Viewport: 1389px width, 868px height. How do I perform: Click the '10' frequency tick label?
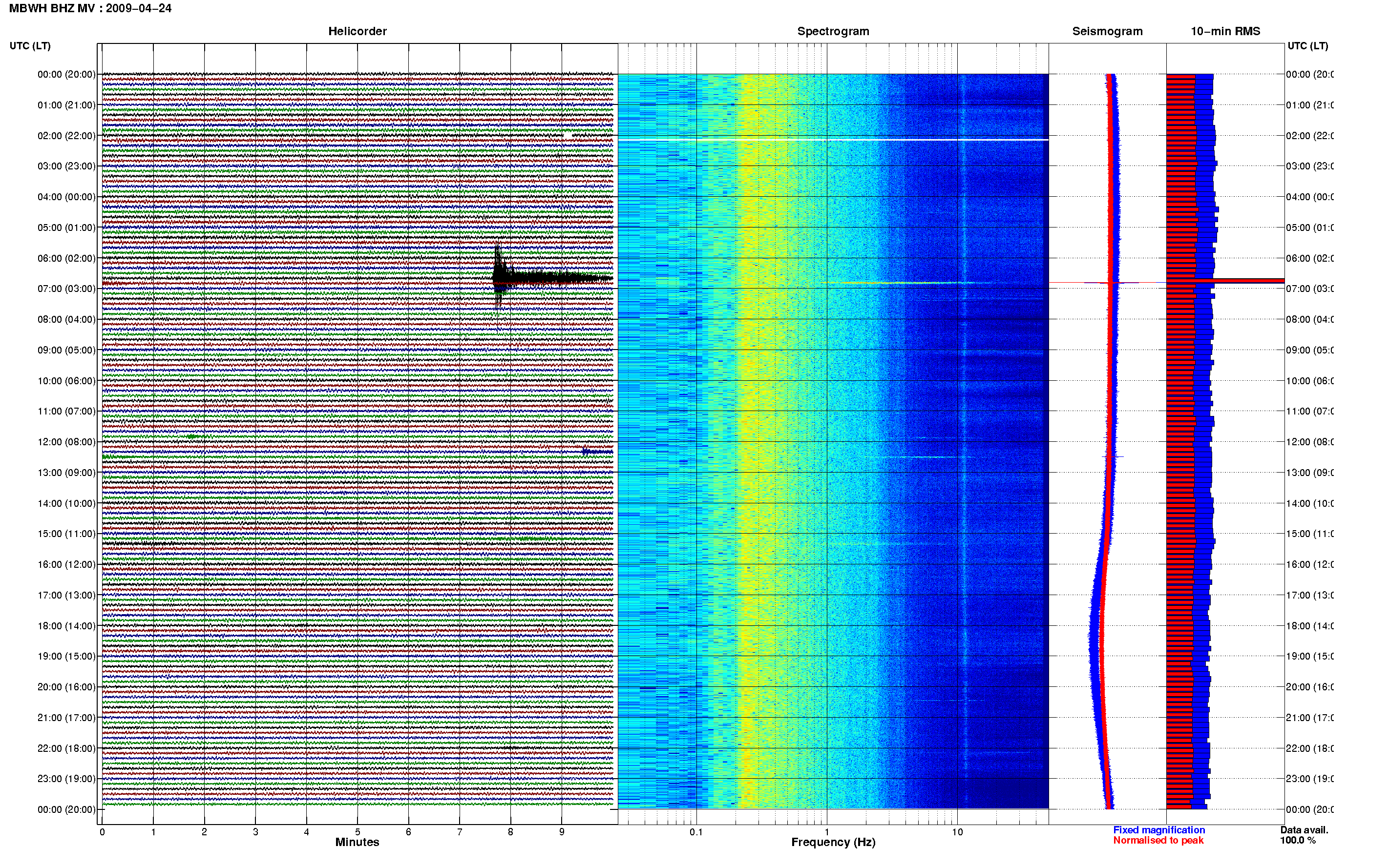point(957,832)
